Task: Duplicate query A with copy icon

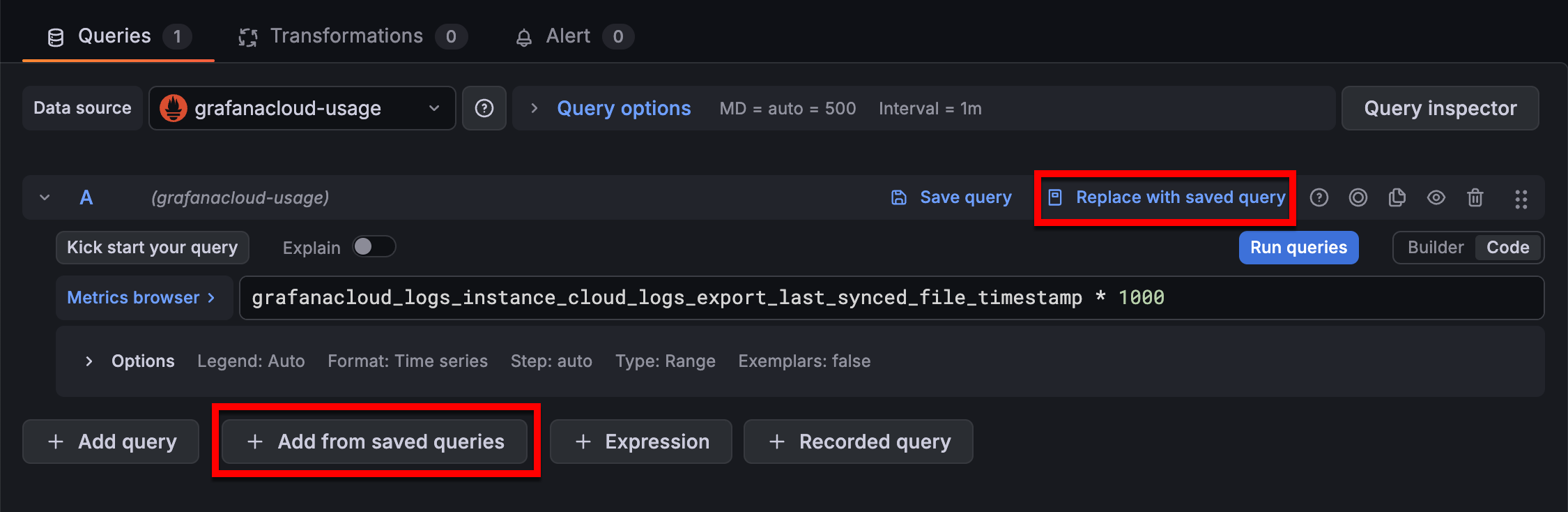Action: 1397,197
